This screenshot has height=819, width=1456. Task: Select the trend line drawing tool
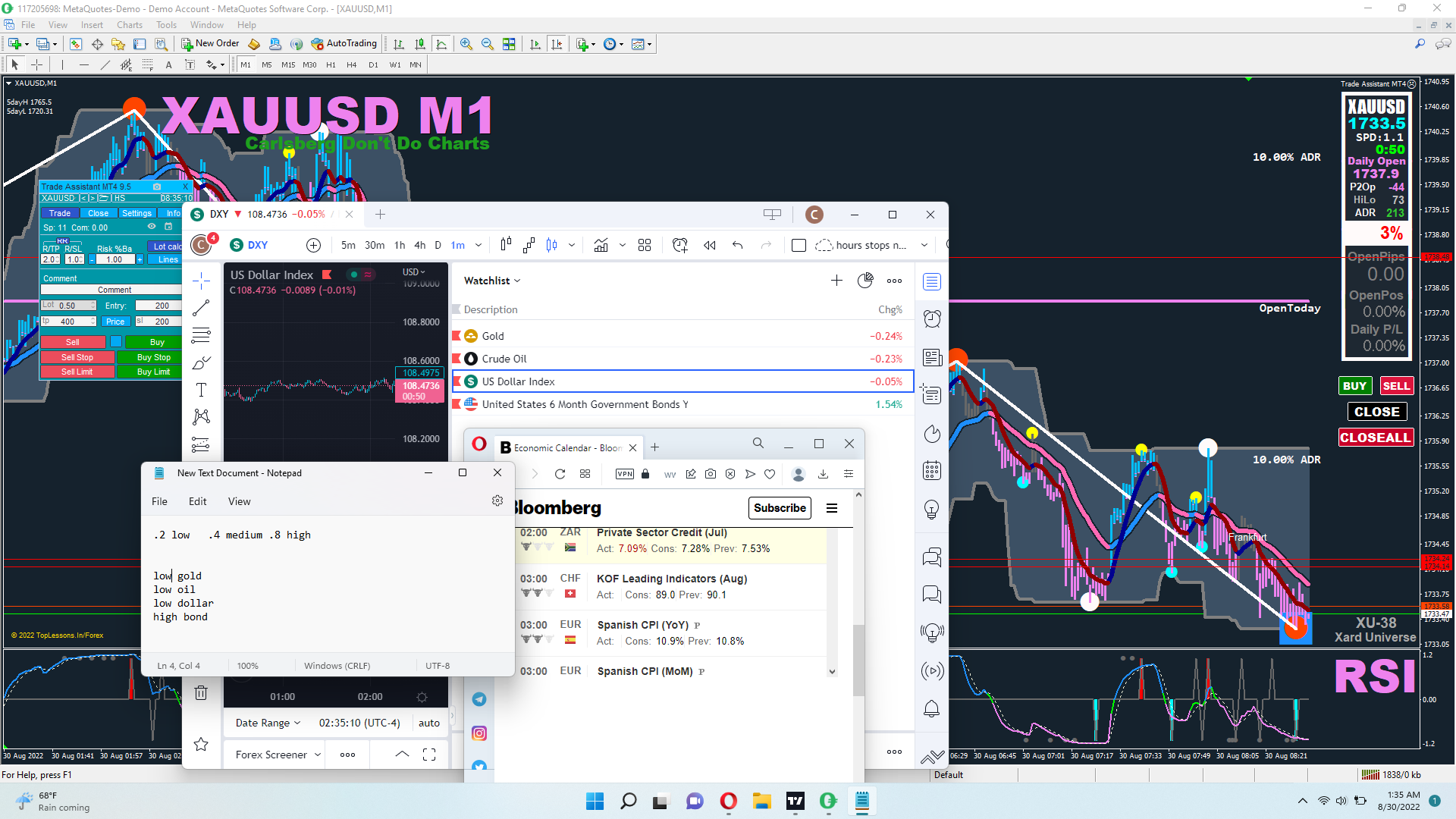(x=201, y=308)
